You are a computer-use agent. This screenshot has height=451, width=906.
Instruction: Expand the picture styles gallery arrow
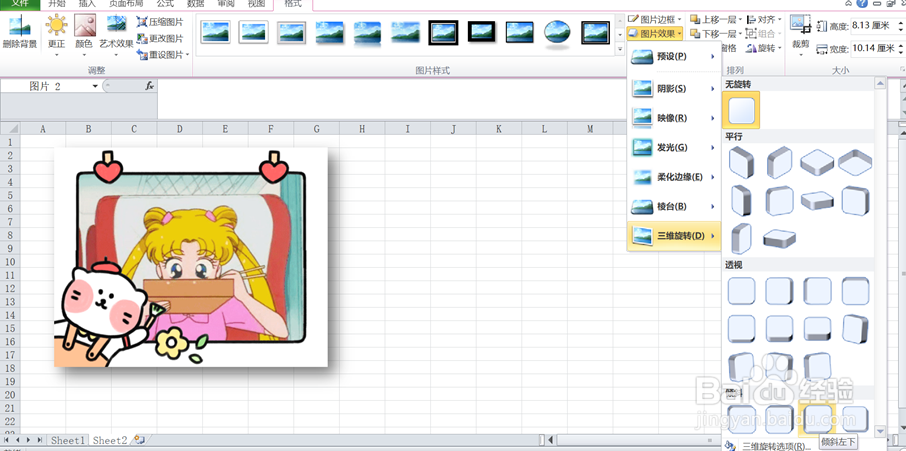point(620,50)
